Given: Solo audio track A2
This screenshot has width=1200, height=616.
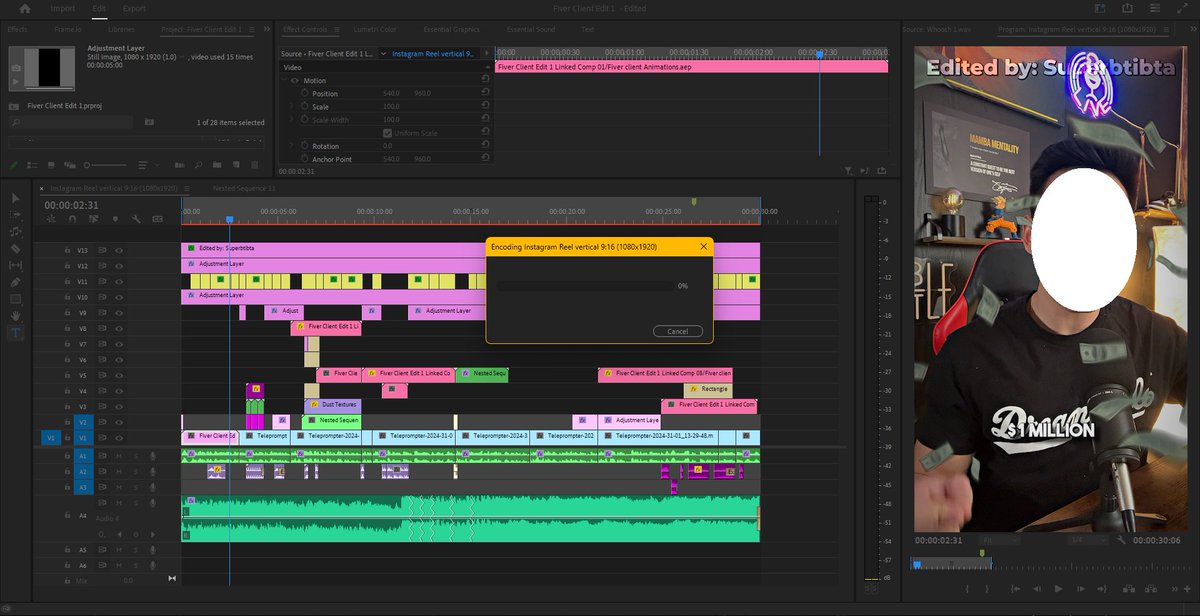Looking at the screenshot, I should [134, 471].
